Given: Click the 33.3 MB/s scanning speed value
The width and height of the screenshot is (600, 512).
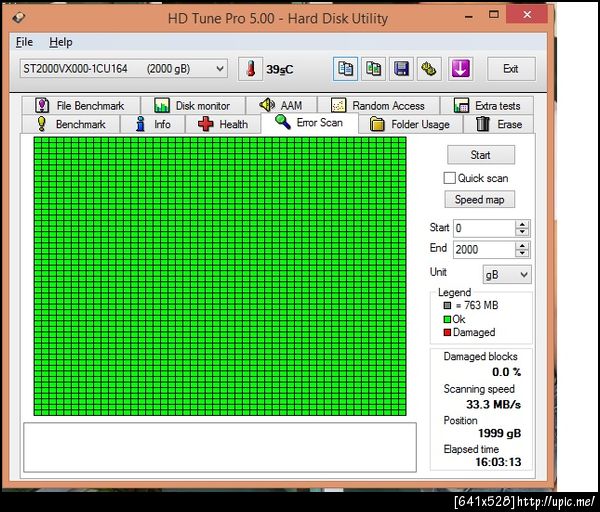Looking at the screenshot, I should coord(493,404).
